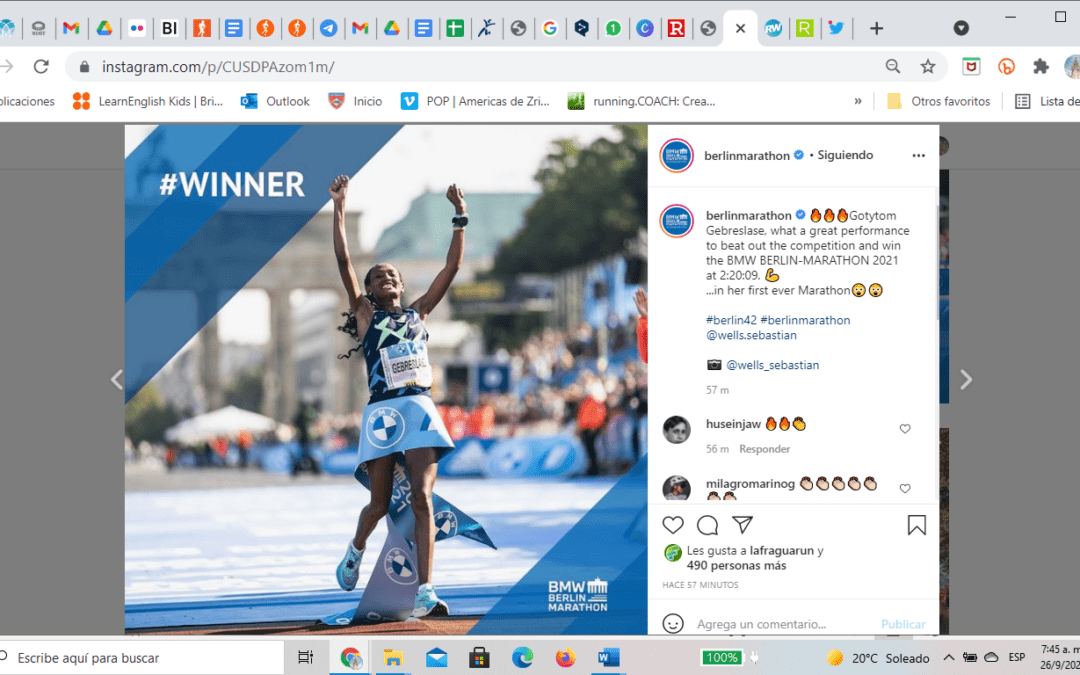Go to next post with right arrow

(965, 380)
